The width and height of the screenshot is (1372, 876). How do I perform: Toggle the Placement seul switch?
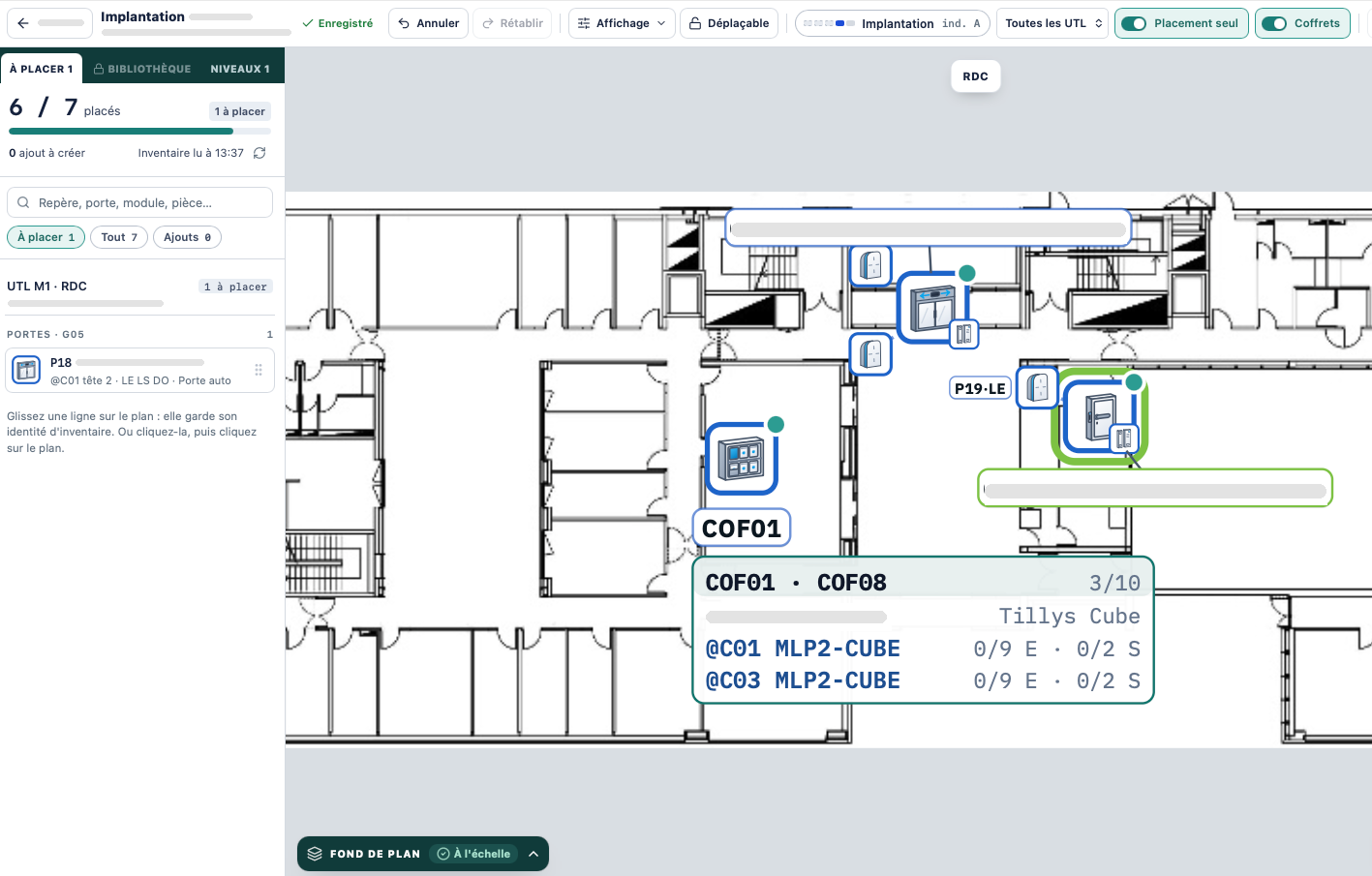[x=1133, y=23]
